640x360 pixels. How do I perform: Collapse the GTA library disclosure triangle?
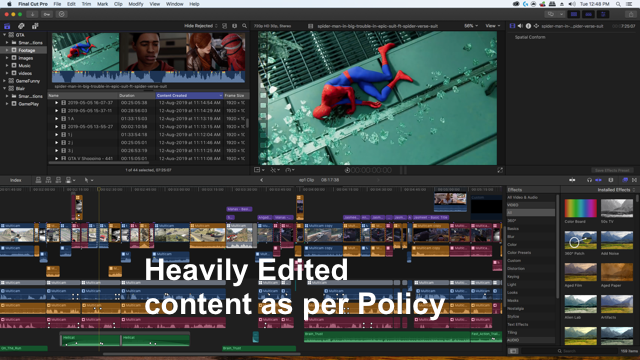click(4, 35)
